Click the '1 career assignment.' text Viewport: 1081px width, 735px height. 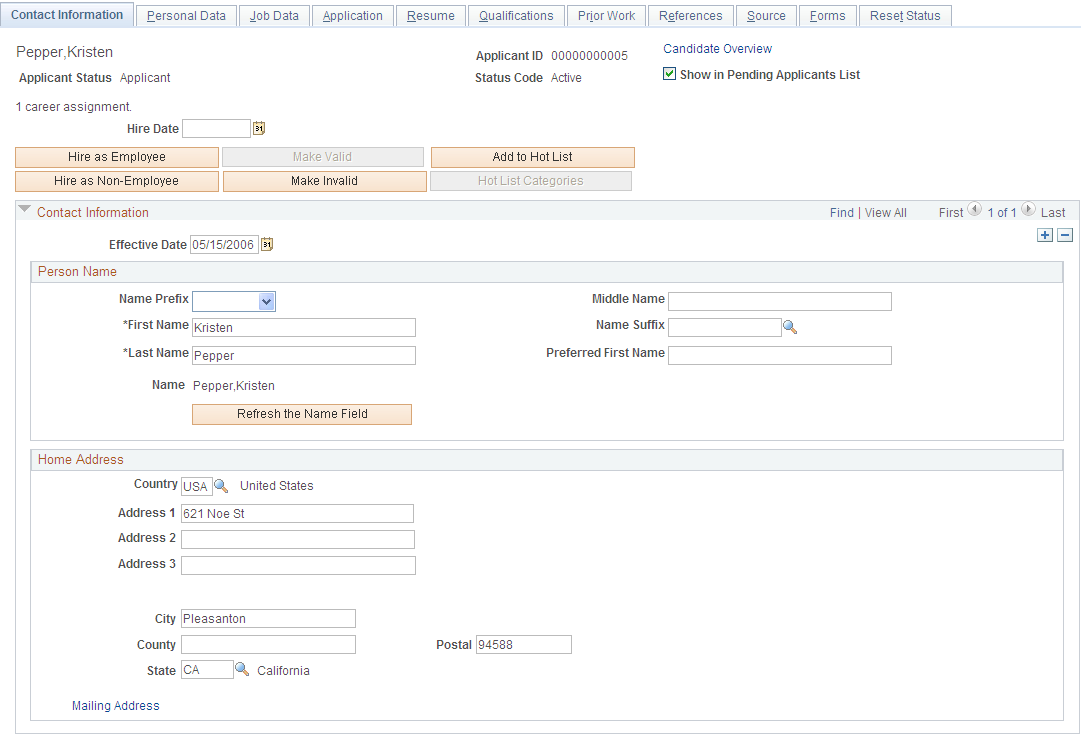[74, 107]
